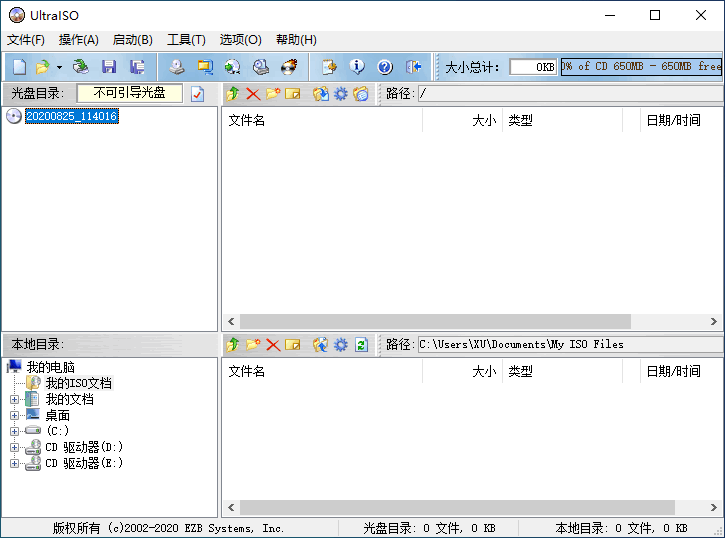
Task: Sort disc files by the 类型 column header
Action: pos(563,121)
